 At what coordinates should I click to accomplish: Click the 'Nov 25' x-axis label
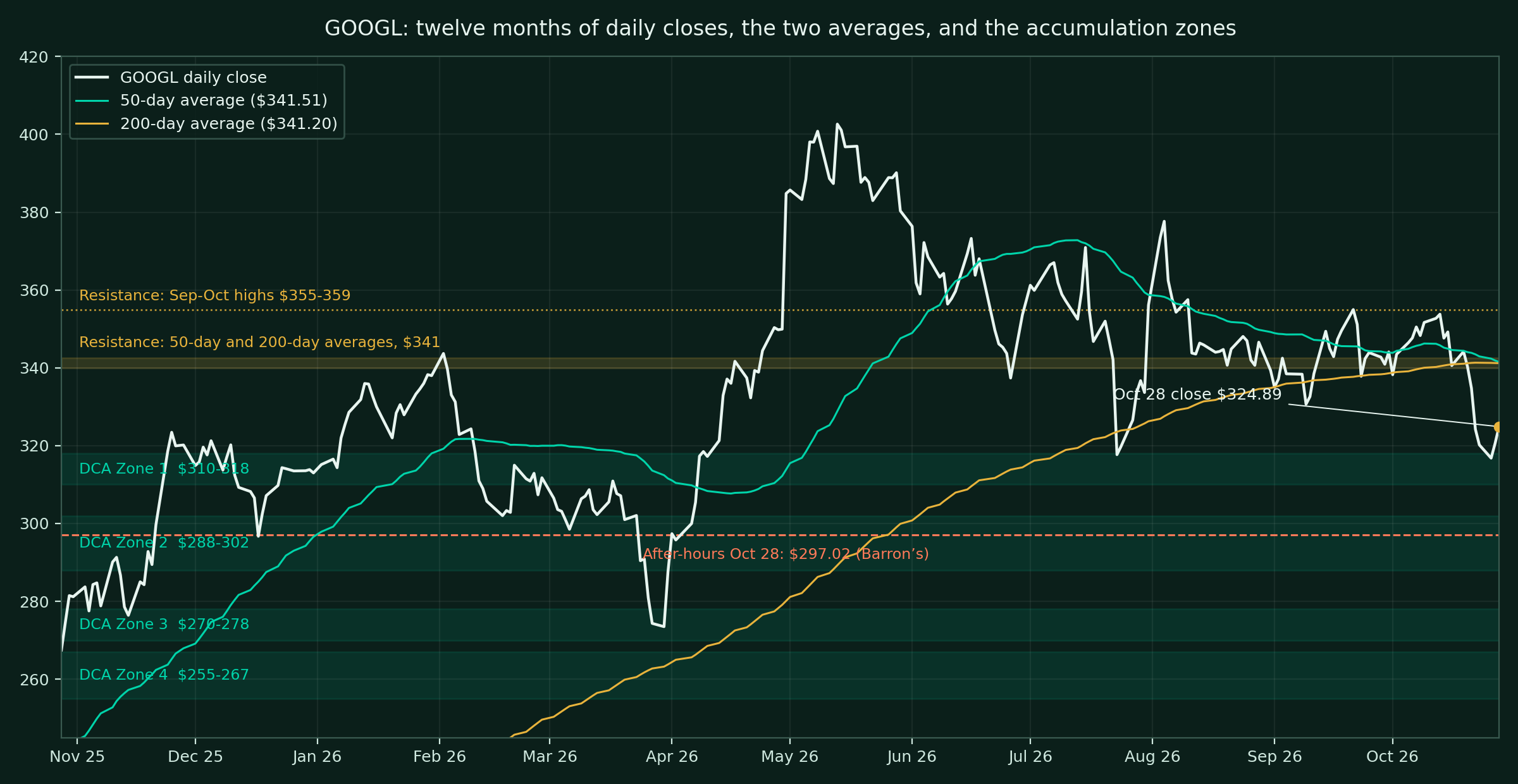77,757
